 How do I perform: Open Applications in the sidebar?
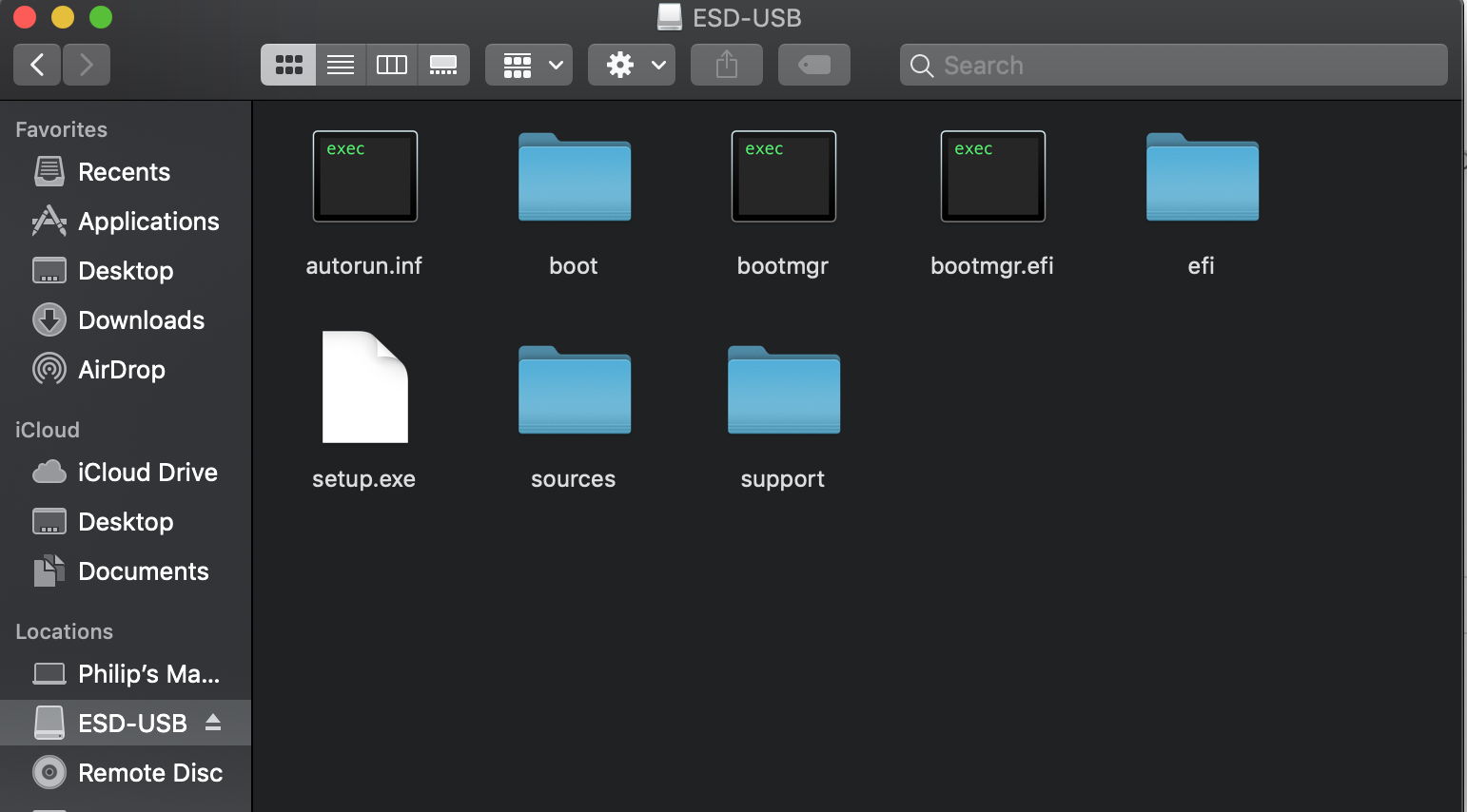click(x=126, y=222)
